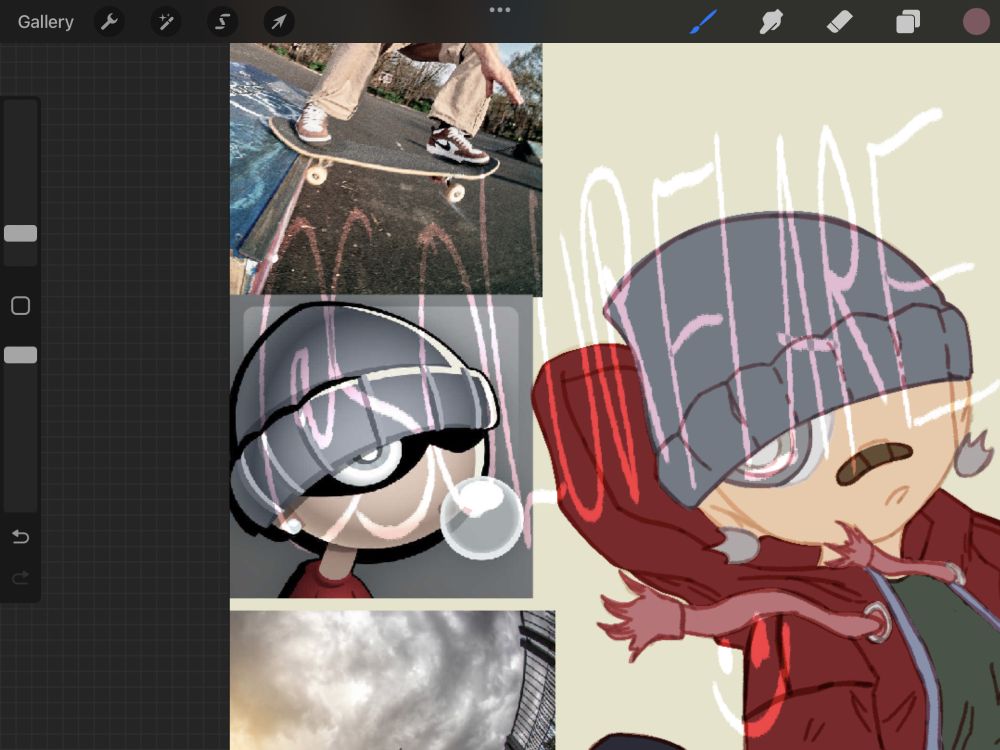The height and width of the screenshot is (750, 1000).
Task: Open the Actions wrench menu
Action: pos(109,22)
